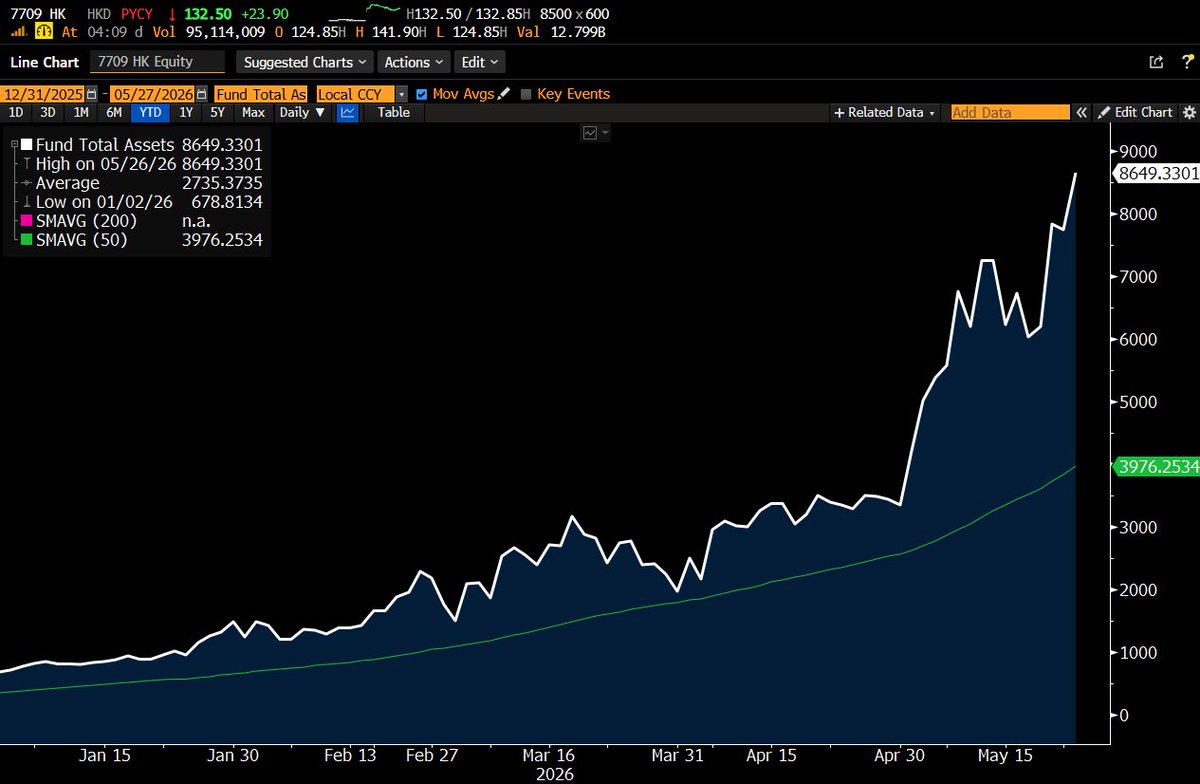
Task: Select the 3D range tab
Action: 47,112
